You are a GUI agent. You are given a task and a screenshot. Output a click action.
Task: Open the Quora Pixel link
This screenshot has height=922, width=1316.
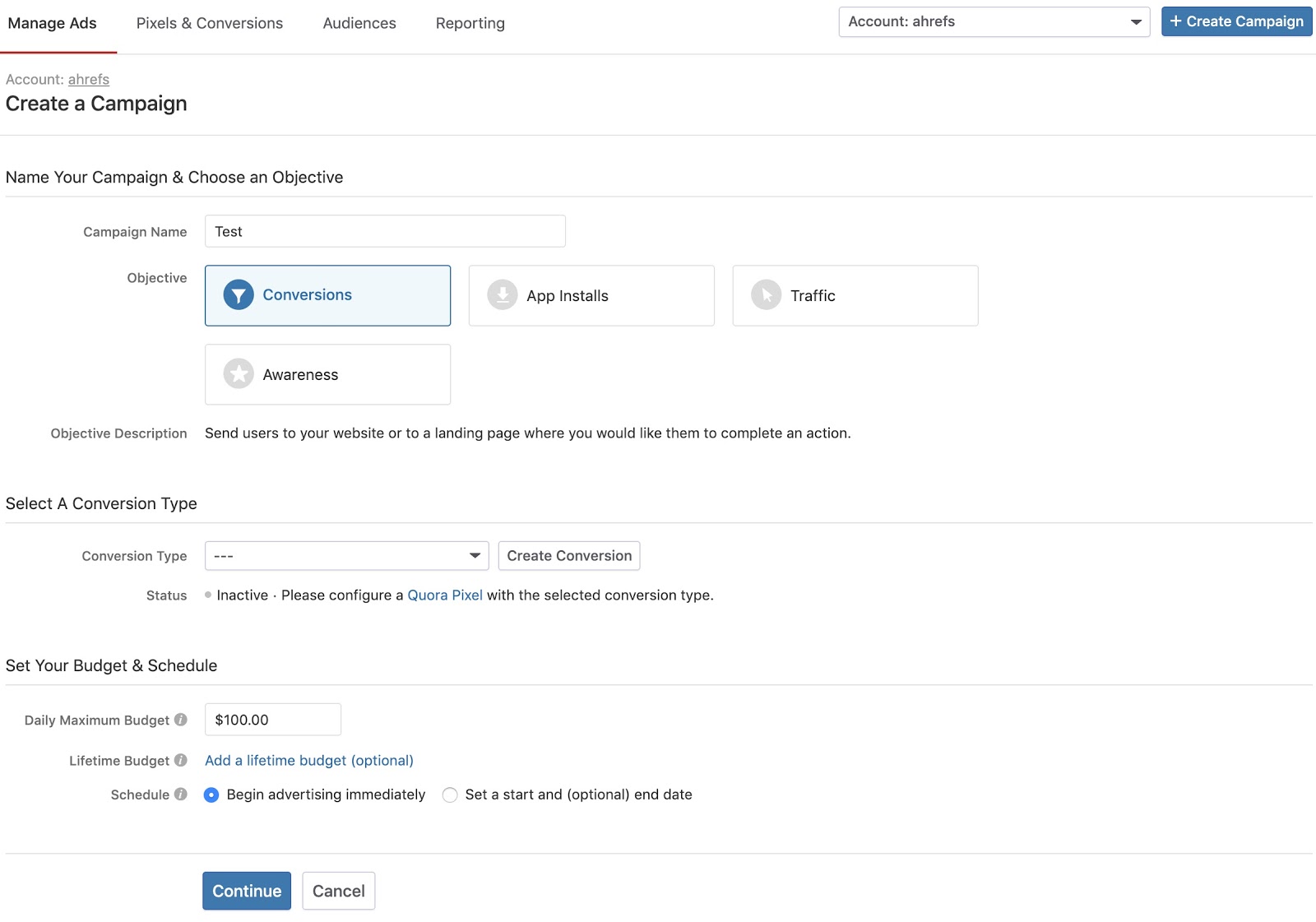pyautogui.click(x=445, y=595)
